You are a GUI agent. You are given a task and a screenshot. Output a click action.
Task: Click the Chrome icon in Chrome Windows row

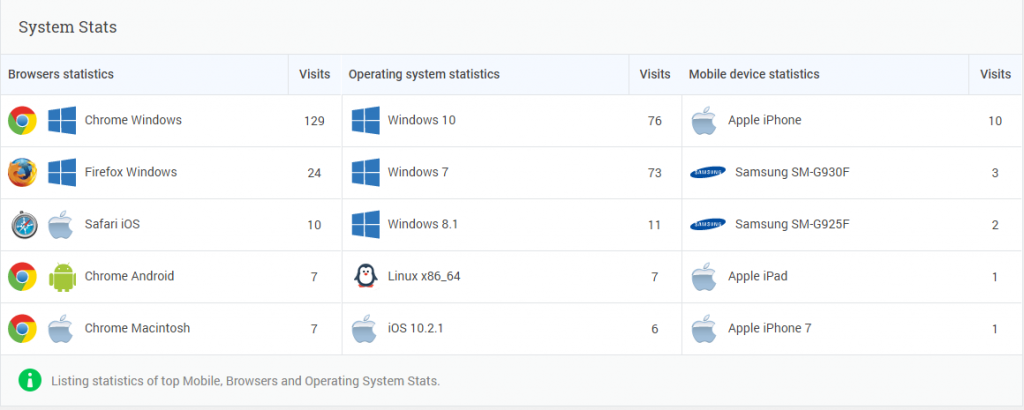[x=22, y=120]
